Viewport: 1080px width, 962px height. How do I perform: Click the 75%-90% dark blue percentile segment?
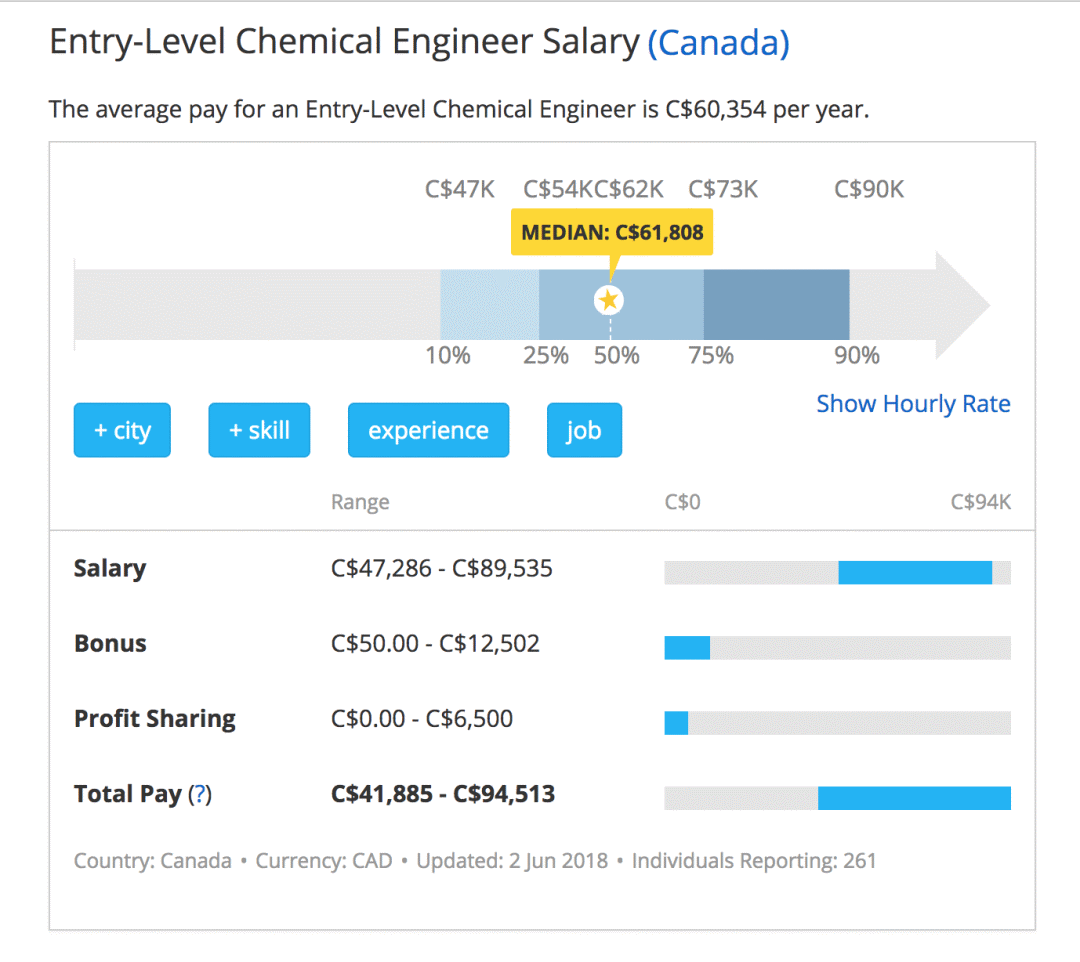(776, 304)
